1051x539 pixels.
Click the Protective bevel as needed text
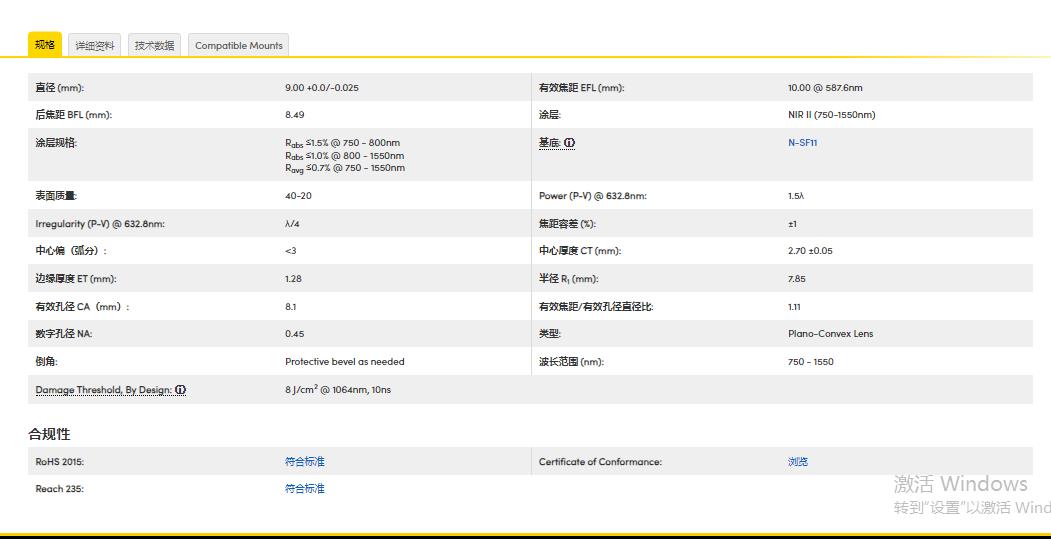pos(344,362)
